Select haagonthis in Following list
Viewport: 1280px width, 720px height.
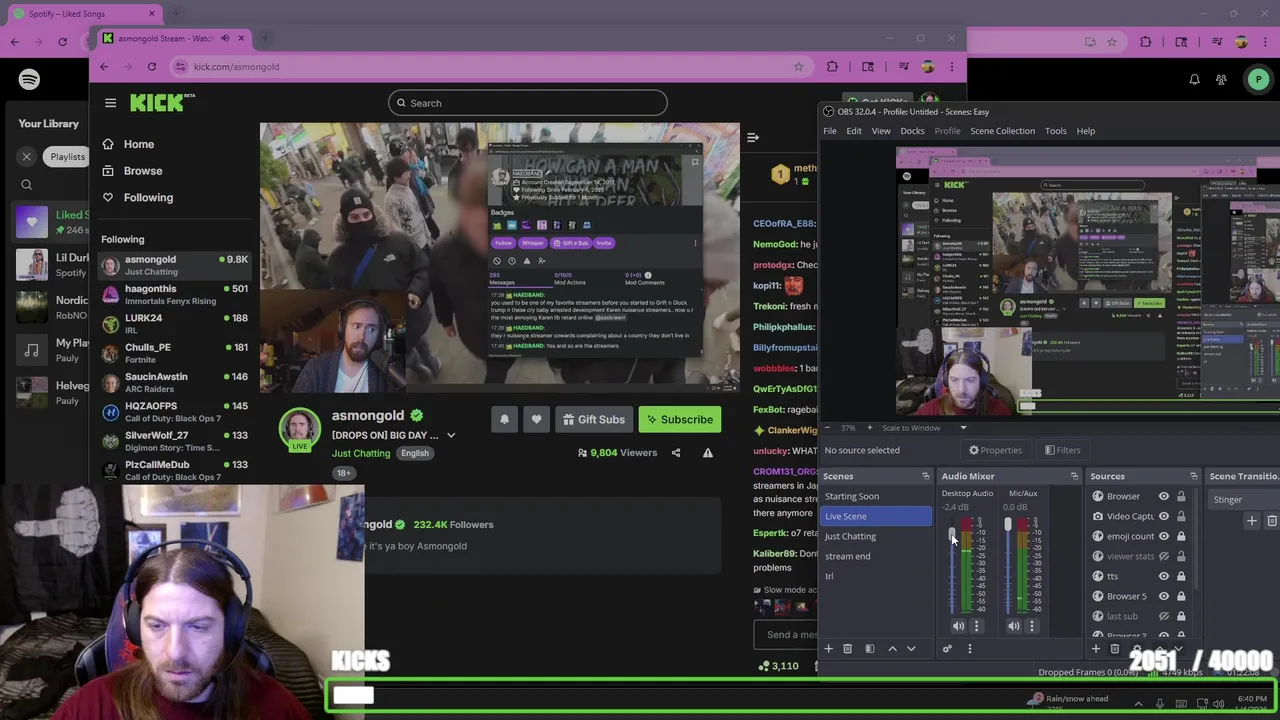[x=174, y=294]
